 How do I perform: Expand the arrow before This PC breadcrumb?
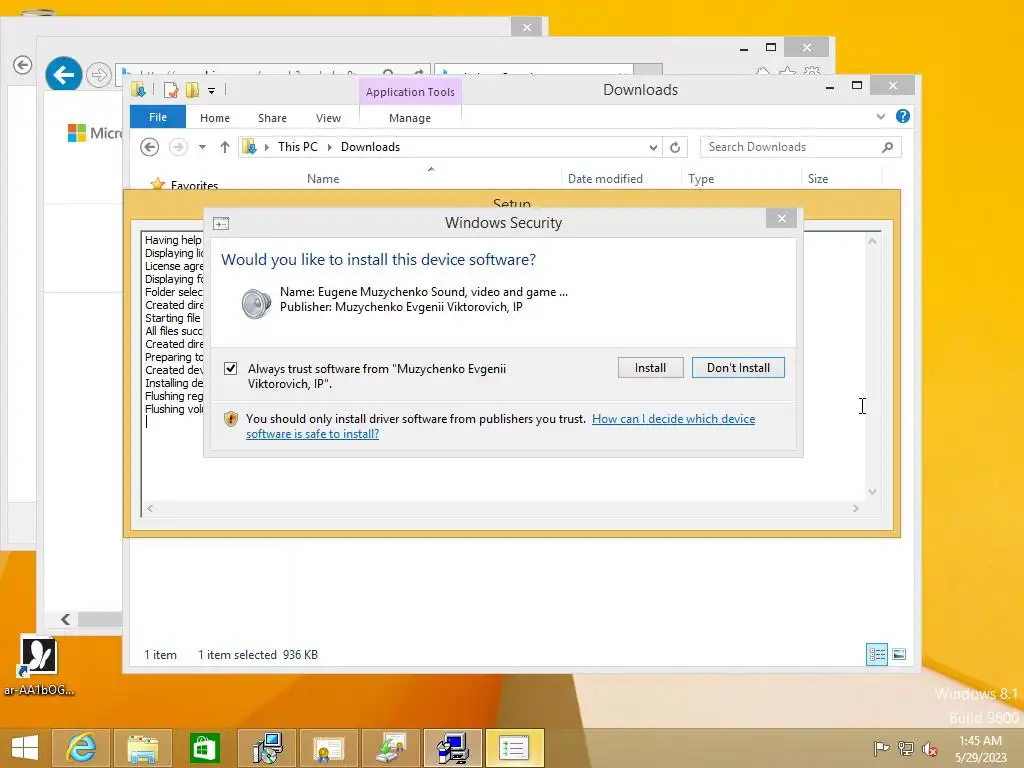pos(266,148)
